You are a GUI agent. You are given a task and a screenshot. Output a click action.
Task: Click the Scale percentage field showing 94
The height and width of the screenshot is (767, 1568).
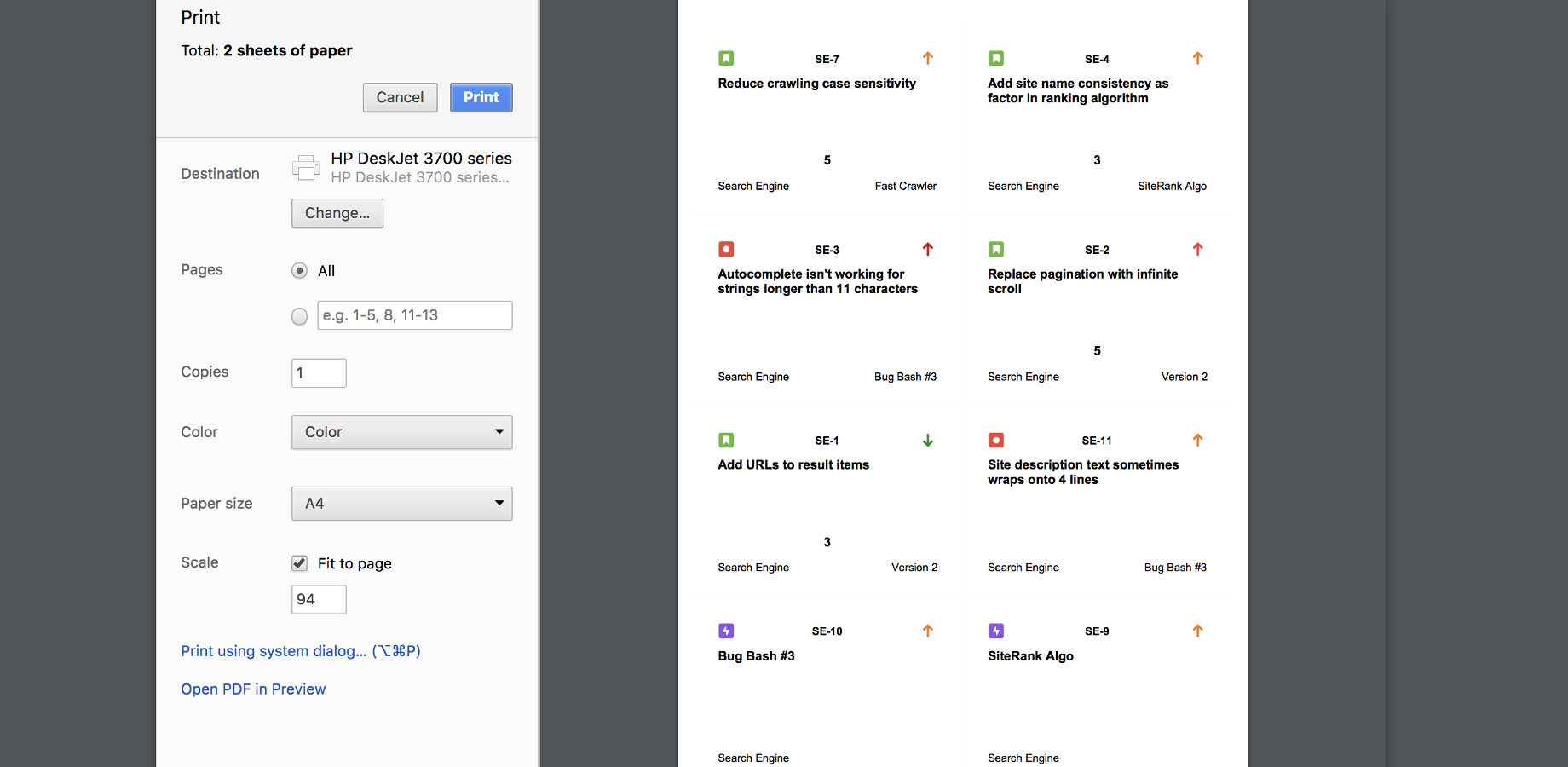[319, 599]
